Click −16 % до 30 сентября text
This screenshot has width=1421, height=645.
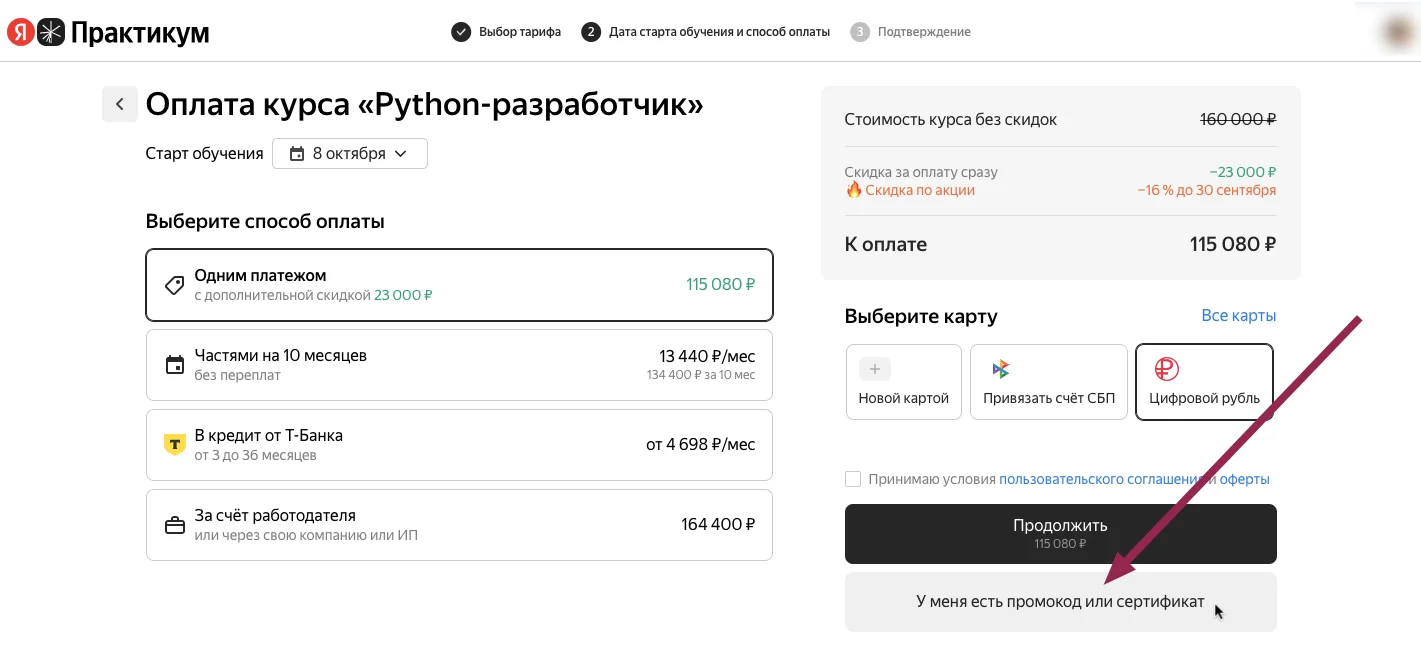(1206, 190)
